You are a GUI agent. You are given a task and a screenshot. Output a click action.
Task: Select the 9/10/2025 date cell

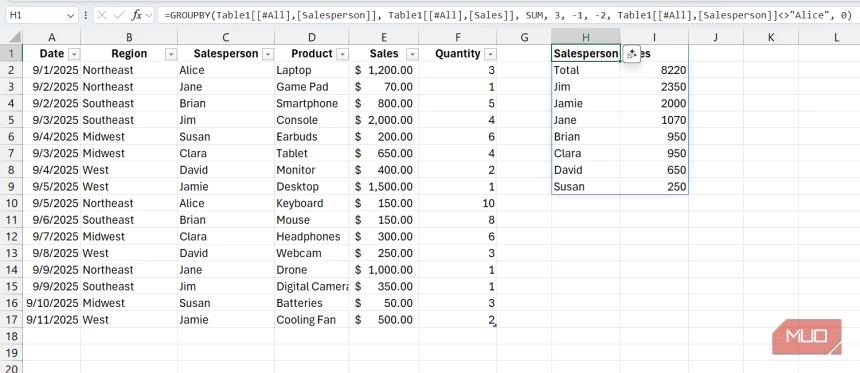pos(52,303)
